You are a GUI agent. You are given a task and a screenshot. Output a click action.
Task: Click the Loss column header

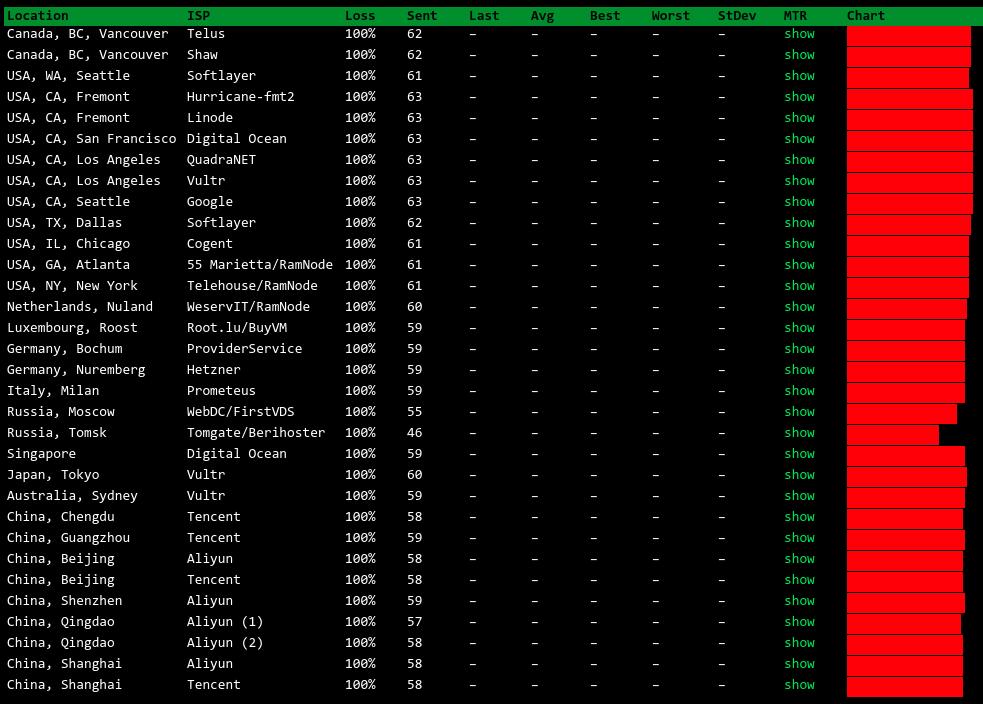(360, 16)
